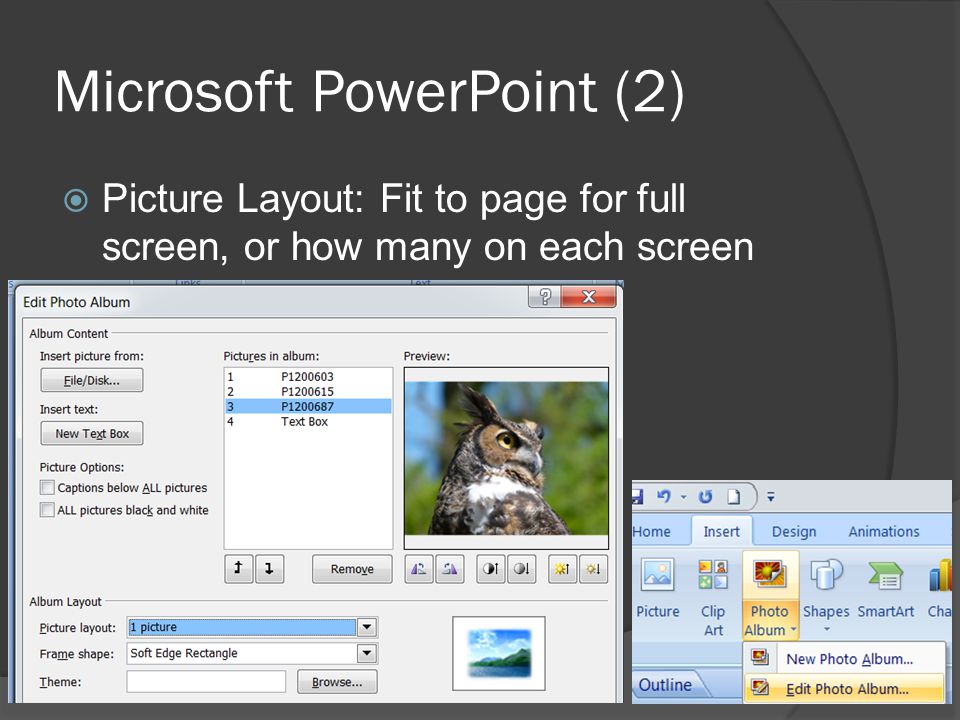Click the Shapes icon in the ribbon
This screenshot has height=720, width=960.
pyautogui.click(x=827, y=575)
